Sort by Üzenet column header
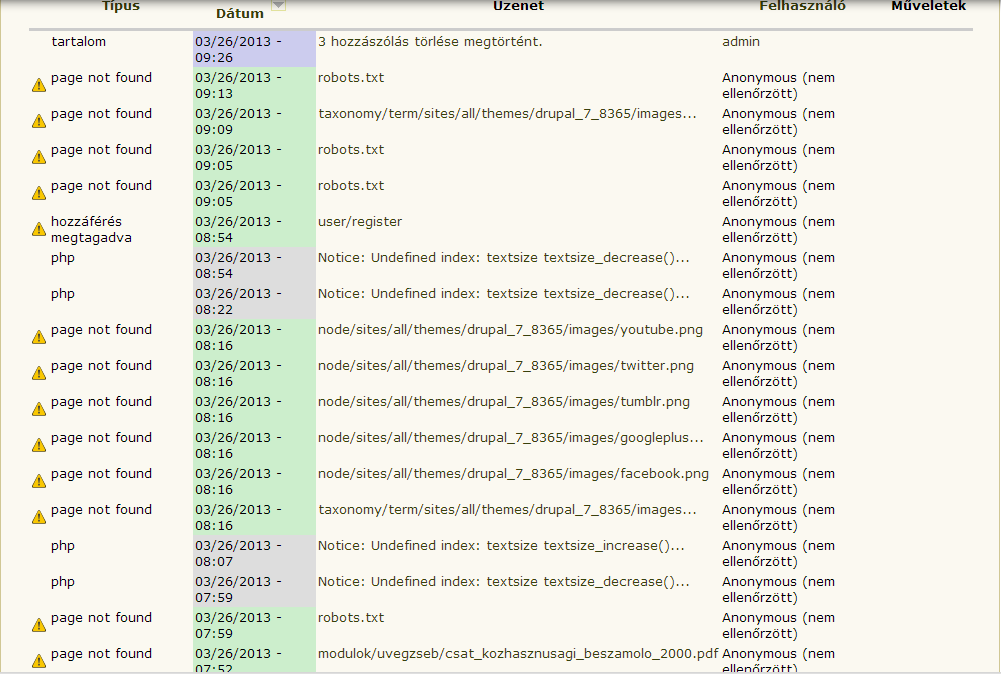 tap(518, 6)
